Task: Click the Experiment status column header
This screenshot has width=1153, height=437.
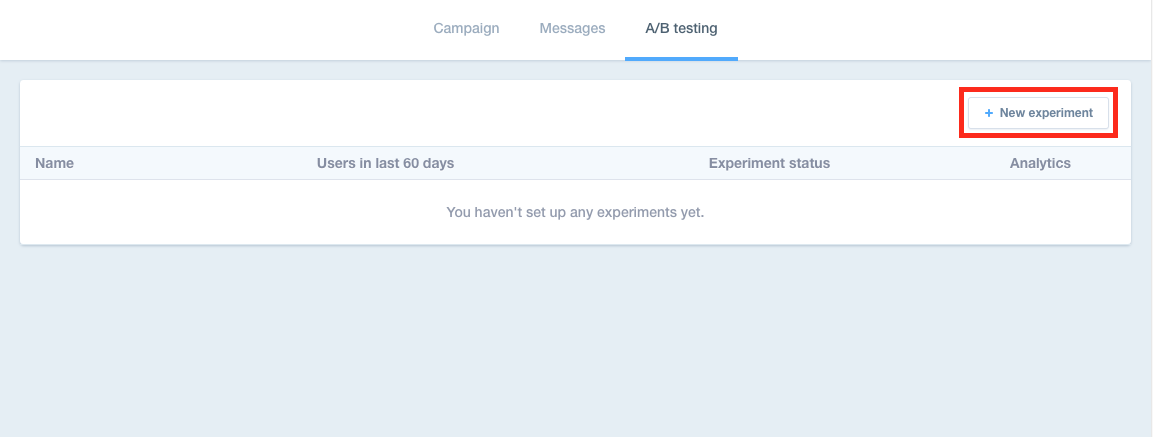Action: point(769,163)
